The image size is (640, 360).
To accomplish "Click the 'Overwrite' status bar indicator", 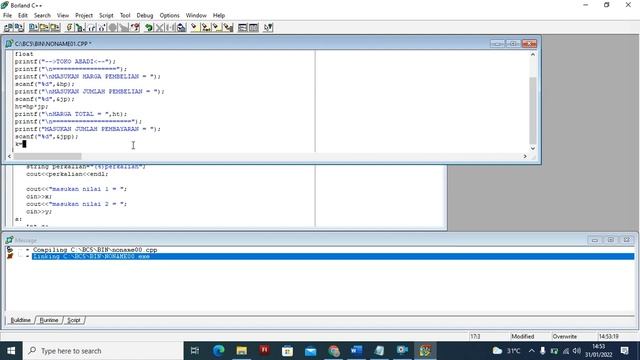I will 564,336.
